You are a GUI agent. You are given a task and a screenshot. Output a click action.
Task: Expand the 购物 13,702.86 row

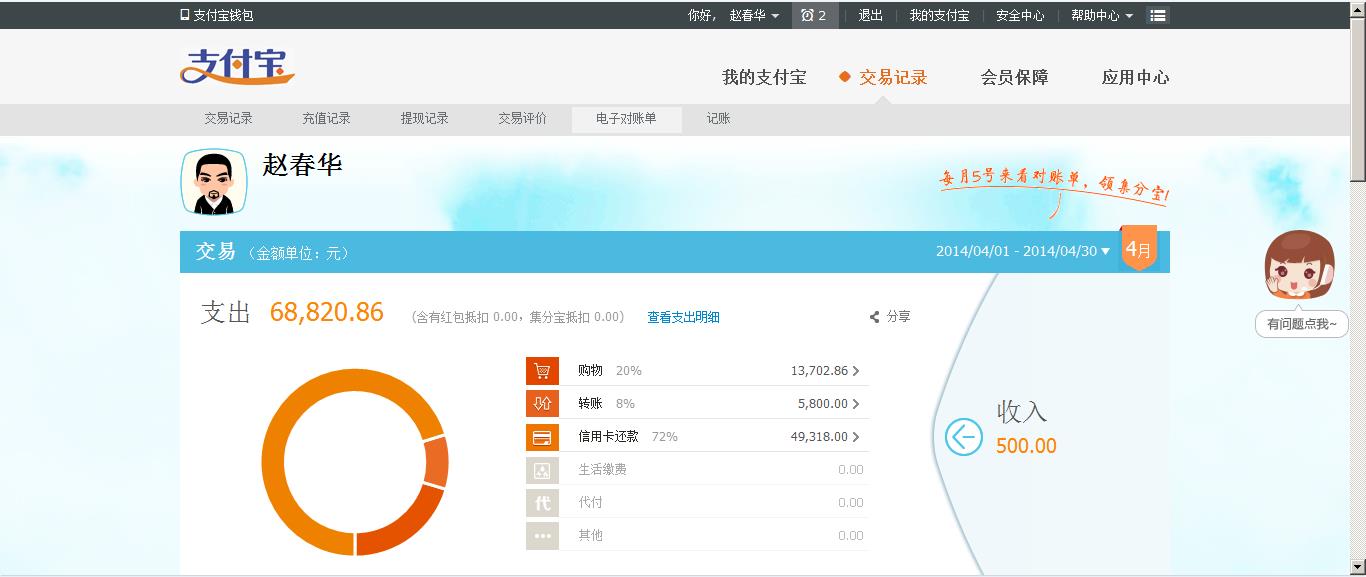pyautogui.click(x=855, y=371)
